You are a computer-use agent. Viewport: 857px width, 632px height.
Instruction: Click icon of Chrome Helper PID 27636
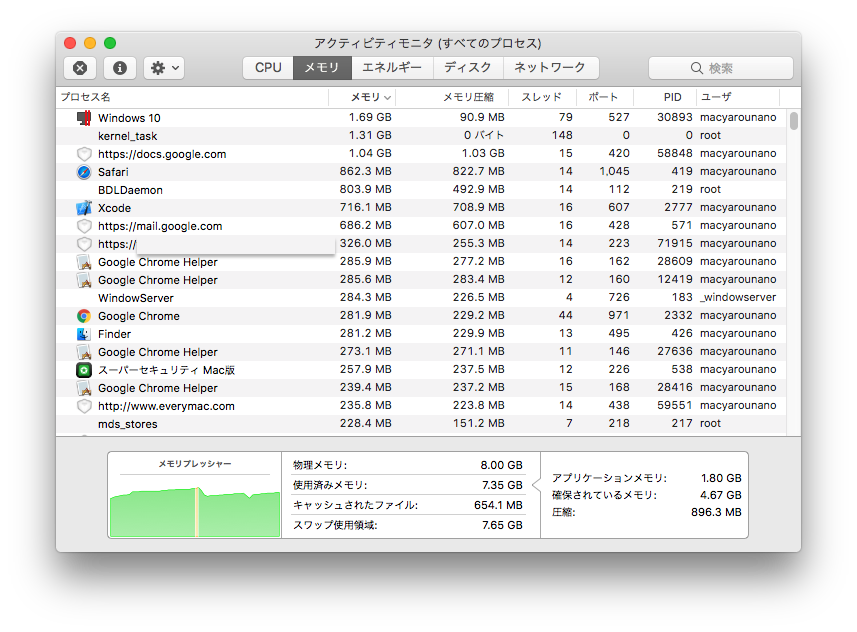[84, 352]
